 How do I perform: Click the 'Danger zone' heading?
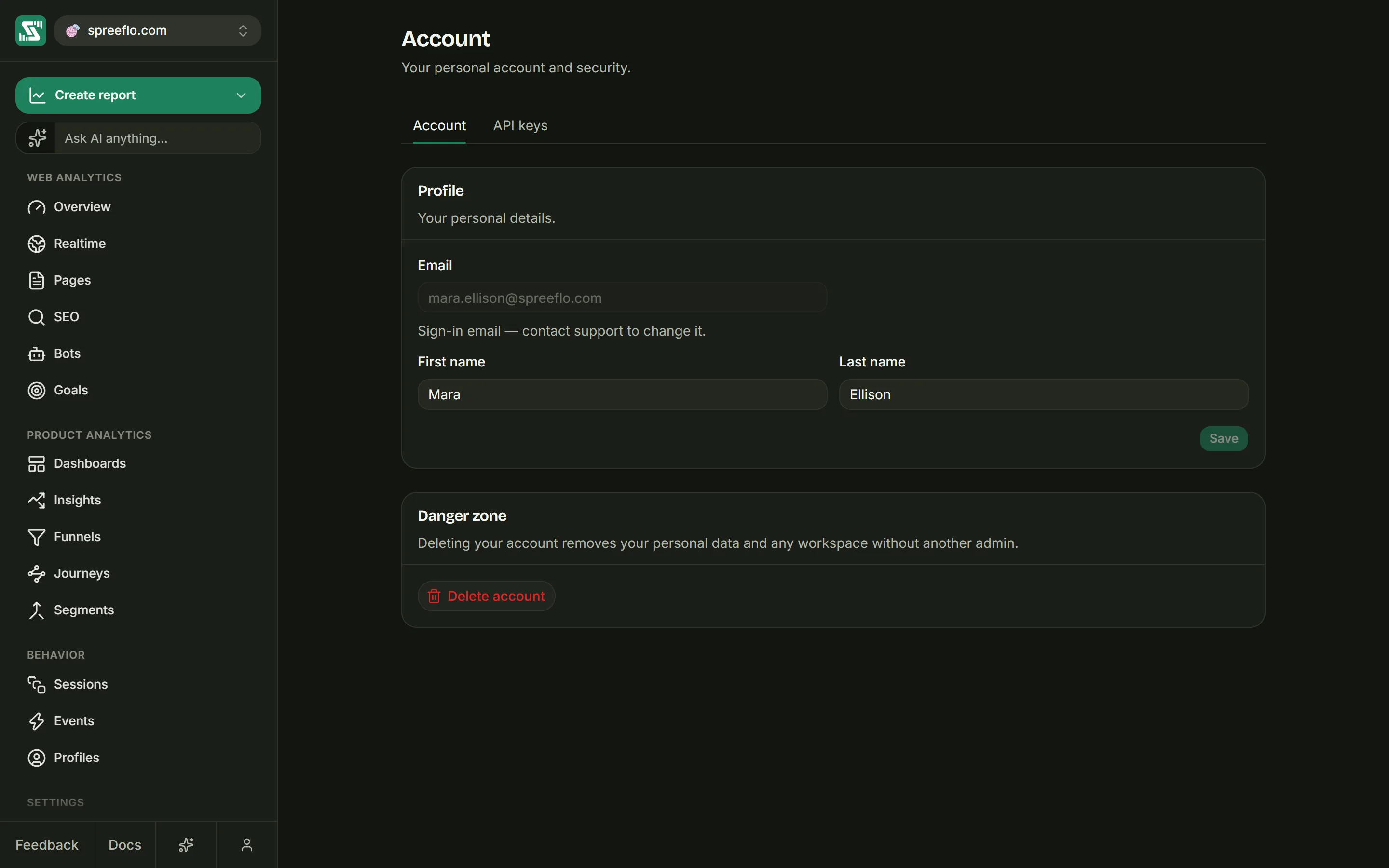(x=462, y=515)
